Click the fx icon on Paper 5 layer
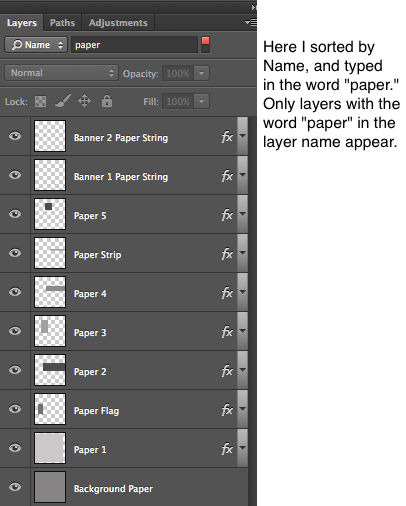The image size is (406, 506). (x=227, y=215)
